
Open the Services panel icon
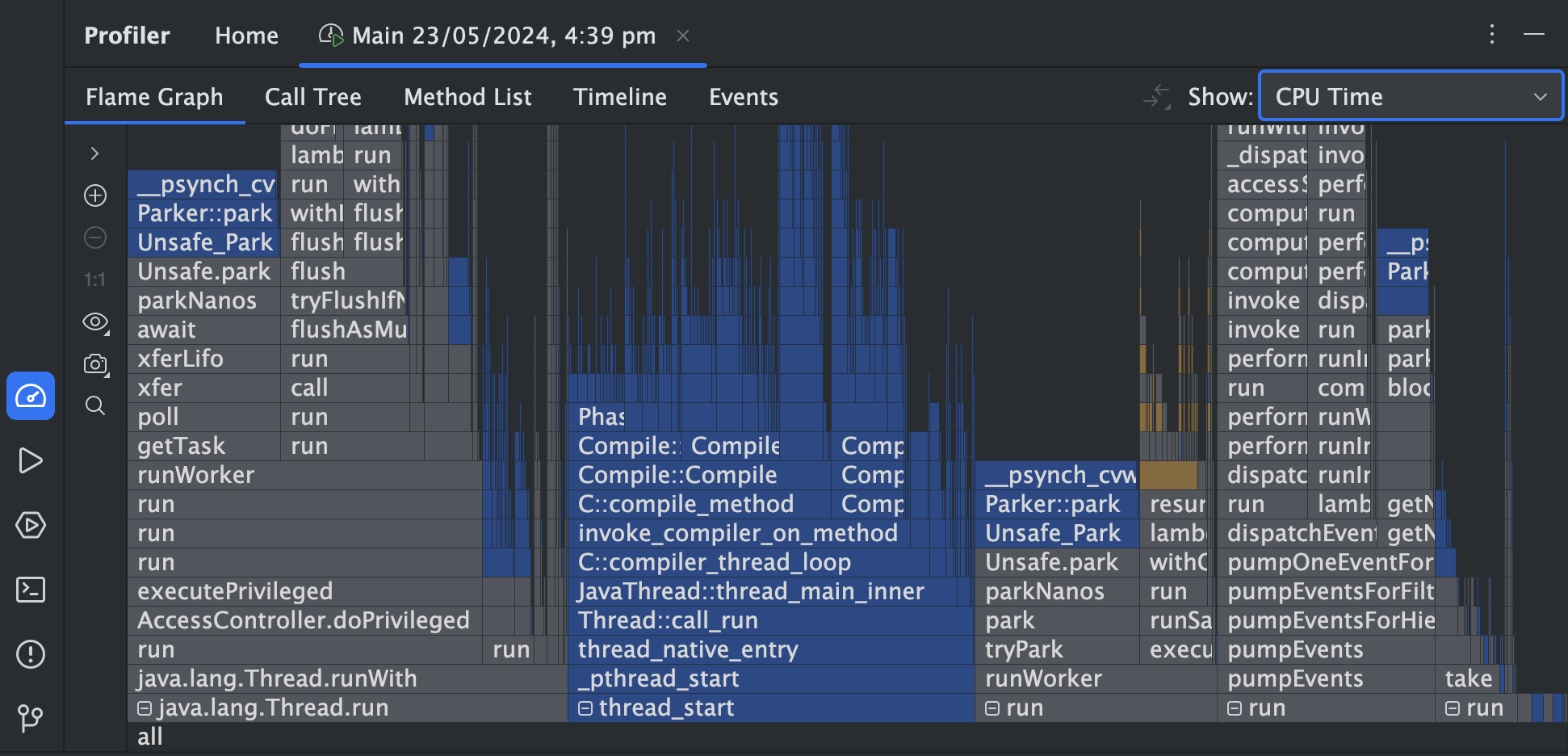click(30, 525)
